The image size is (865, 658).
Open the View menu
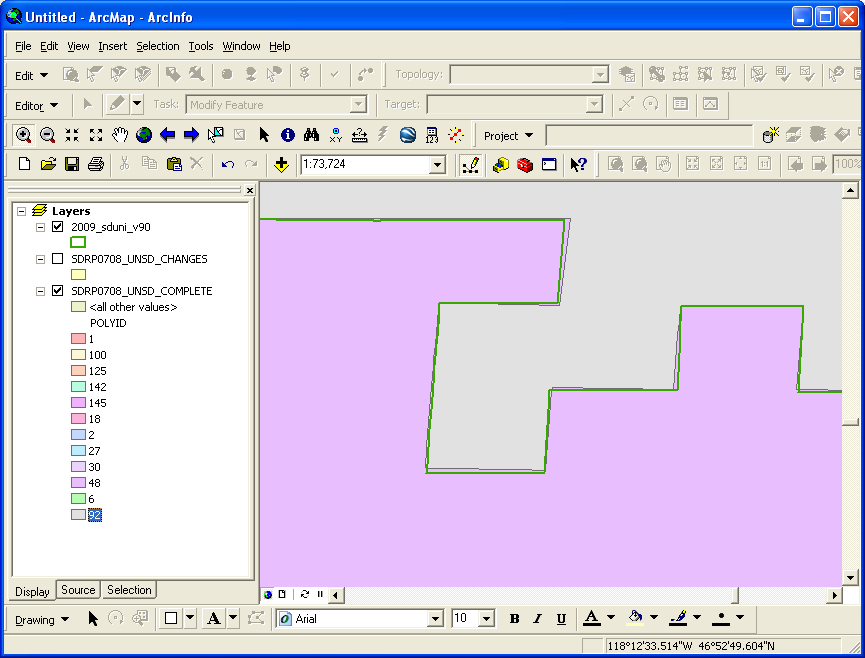[x=78, y=46]
